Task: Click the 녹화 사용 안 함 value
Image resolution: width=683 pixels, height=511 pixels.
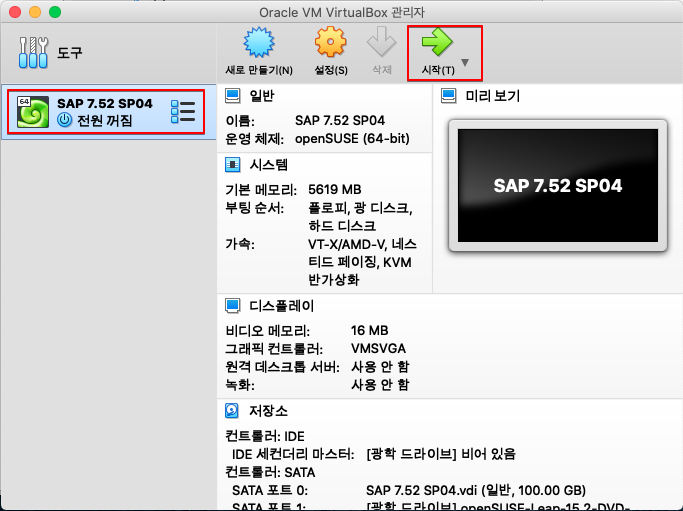Action: point(380,385)
